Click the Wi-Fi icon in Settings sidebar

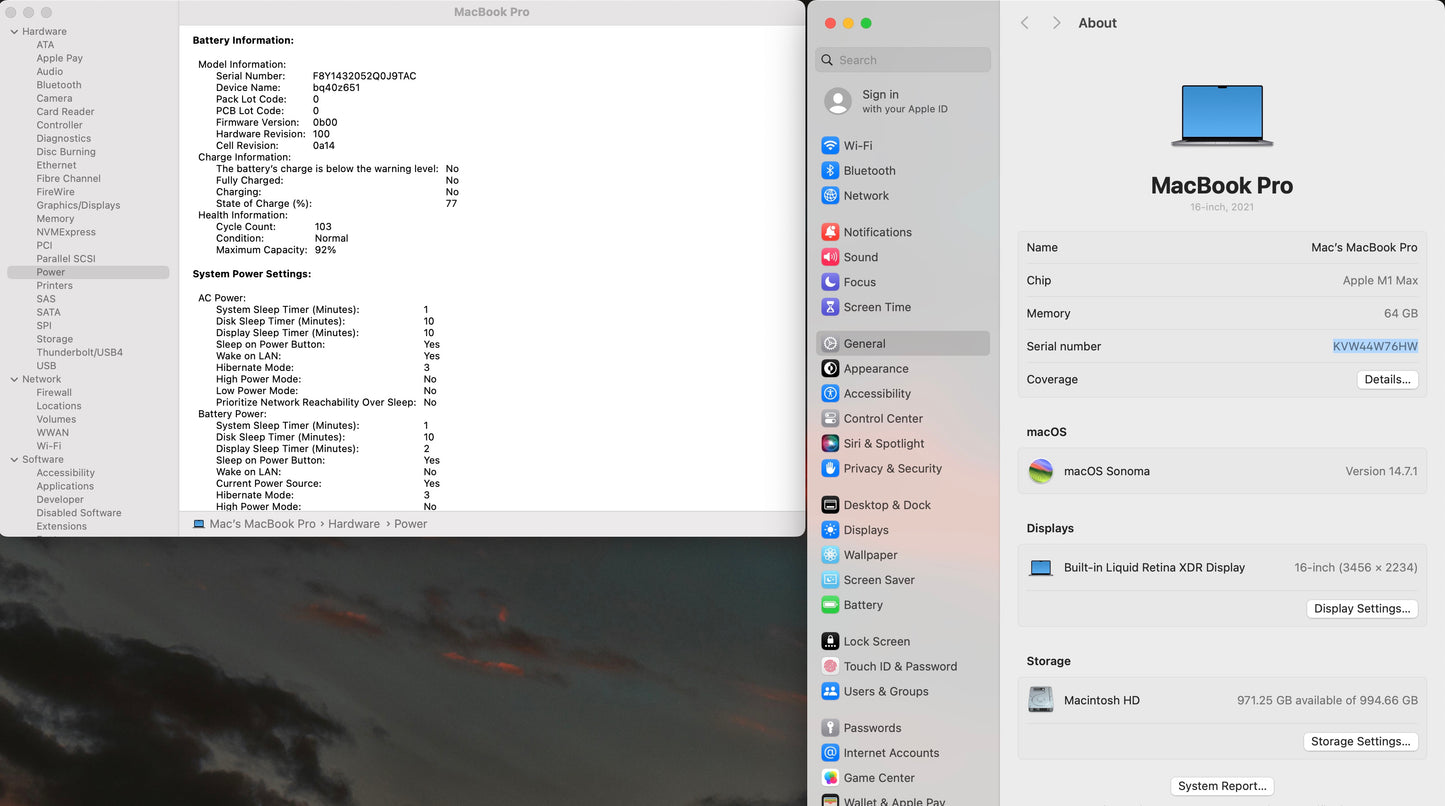pos(830,146)
